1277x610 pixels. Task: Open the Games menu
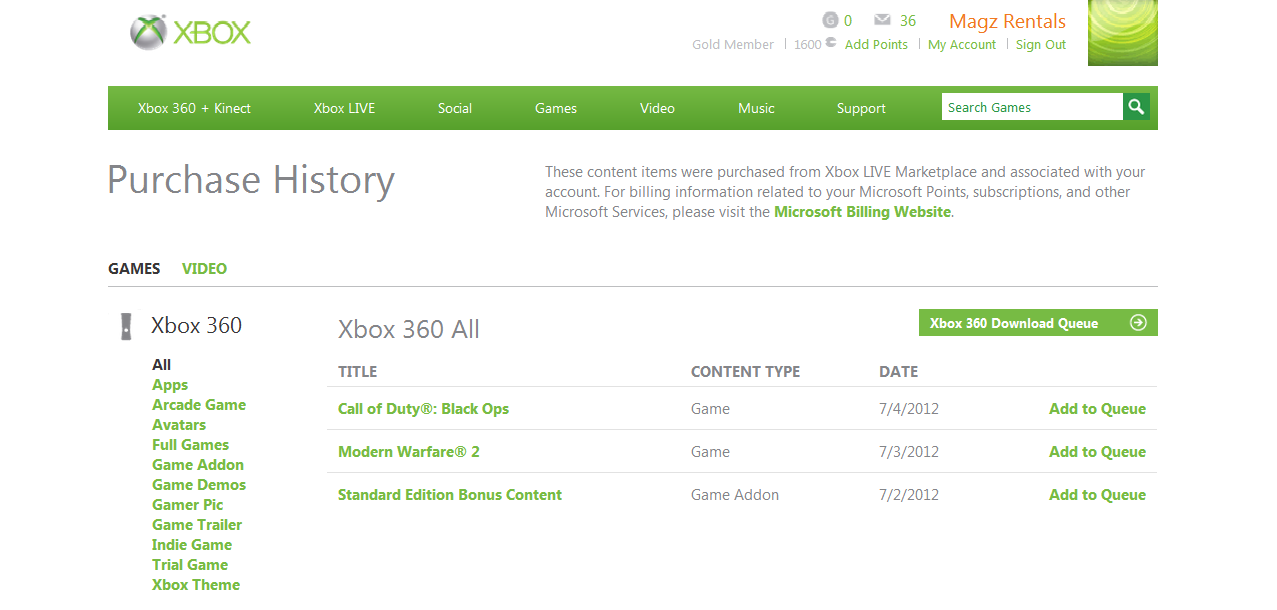(x=556, y=108)
